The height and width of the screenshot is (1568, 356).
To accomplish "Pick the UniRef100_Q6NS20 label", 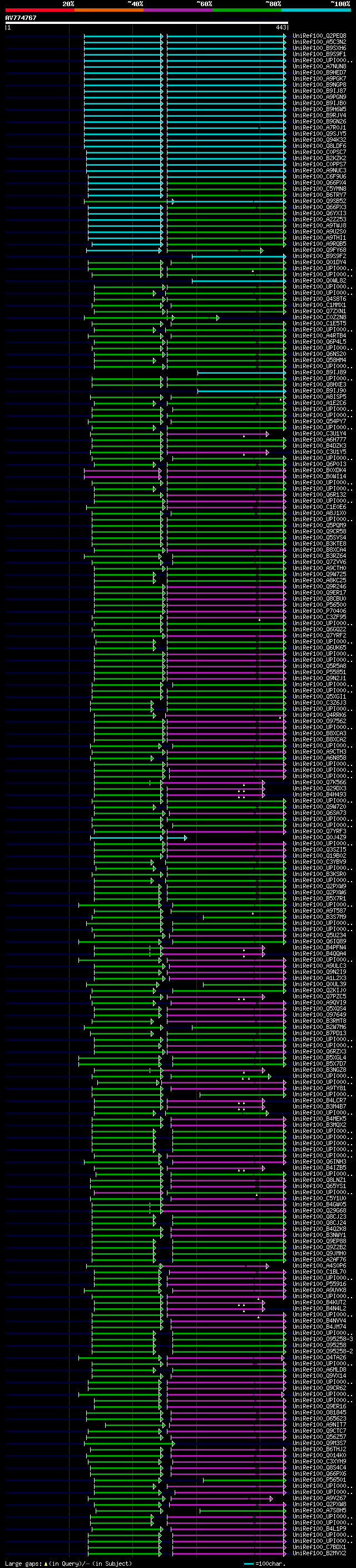I will [319, 354].
